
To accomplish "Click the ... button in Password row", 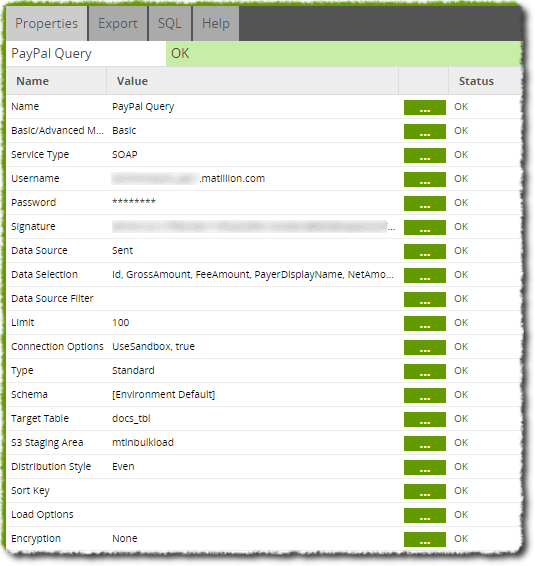I will pos(425,204).
